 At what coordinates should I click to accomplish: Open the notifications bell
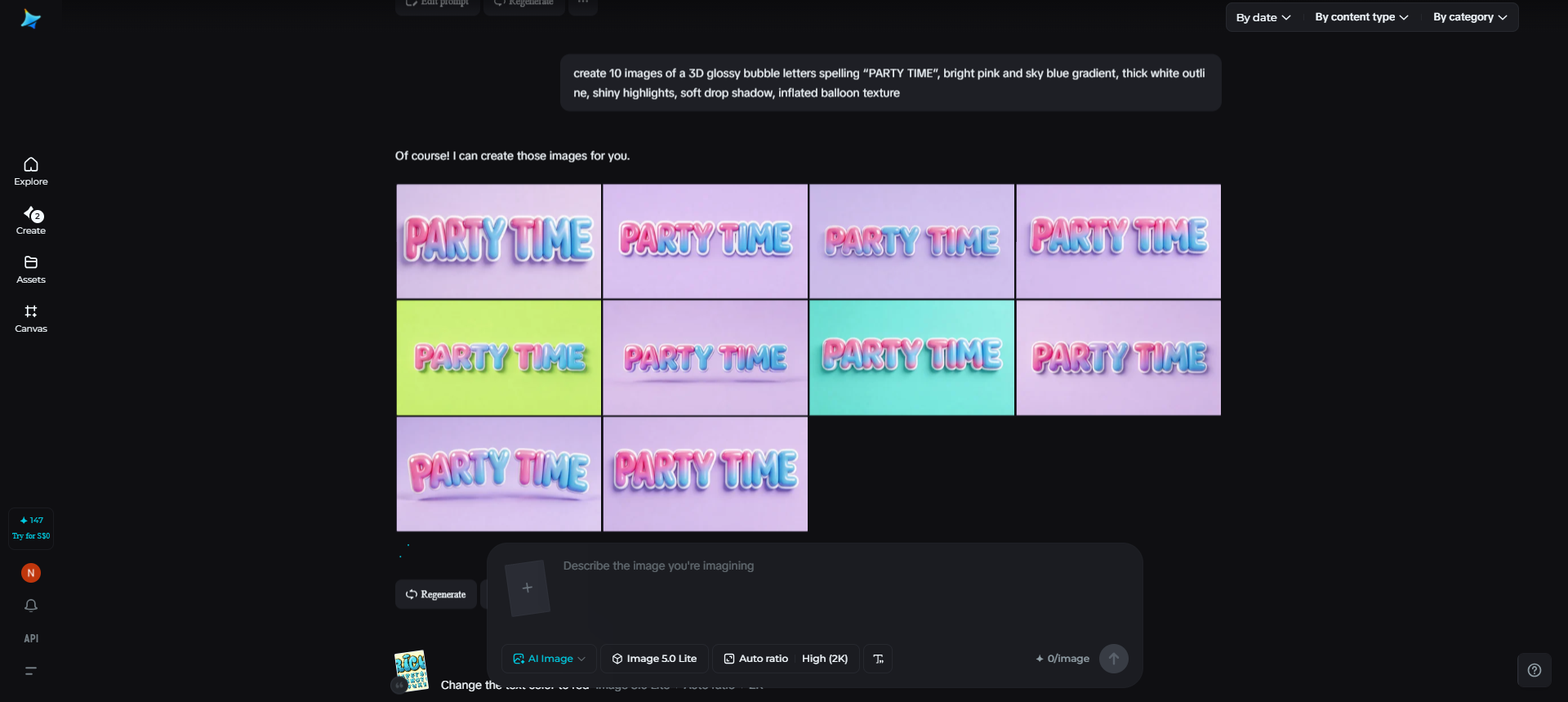pyautogui.click(x=31, y=606)
